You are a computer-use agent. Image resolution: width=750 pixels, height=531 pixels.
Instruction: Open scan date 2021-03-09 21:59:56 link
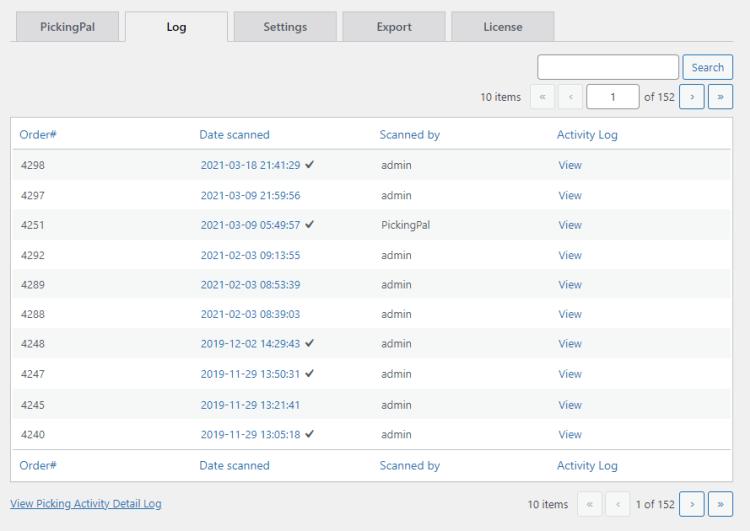tap(250, 195)
